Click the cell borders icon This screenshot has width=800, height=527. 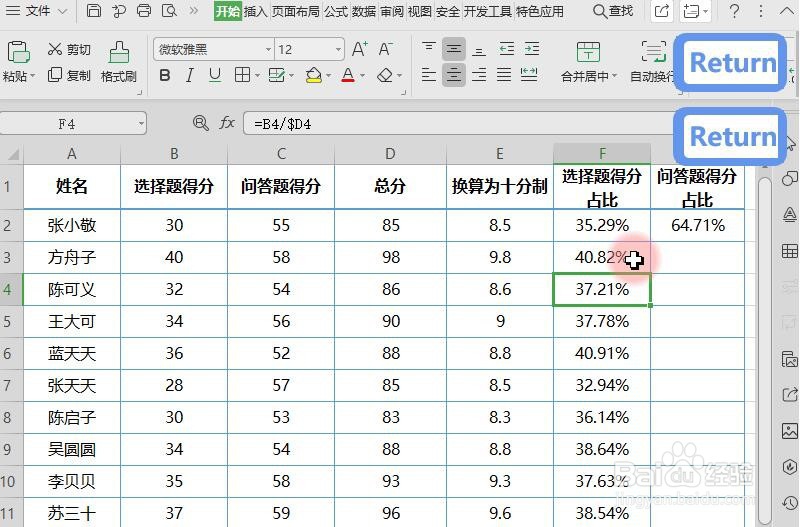click(242, 76)
